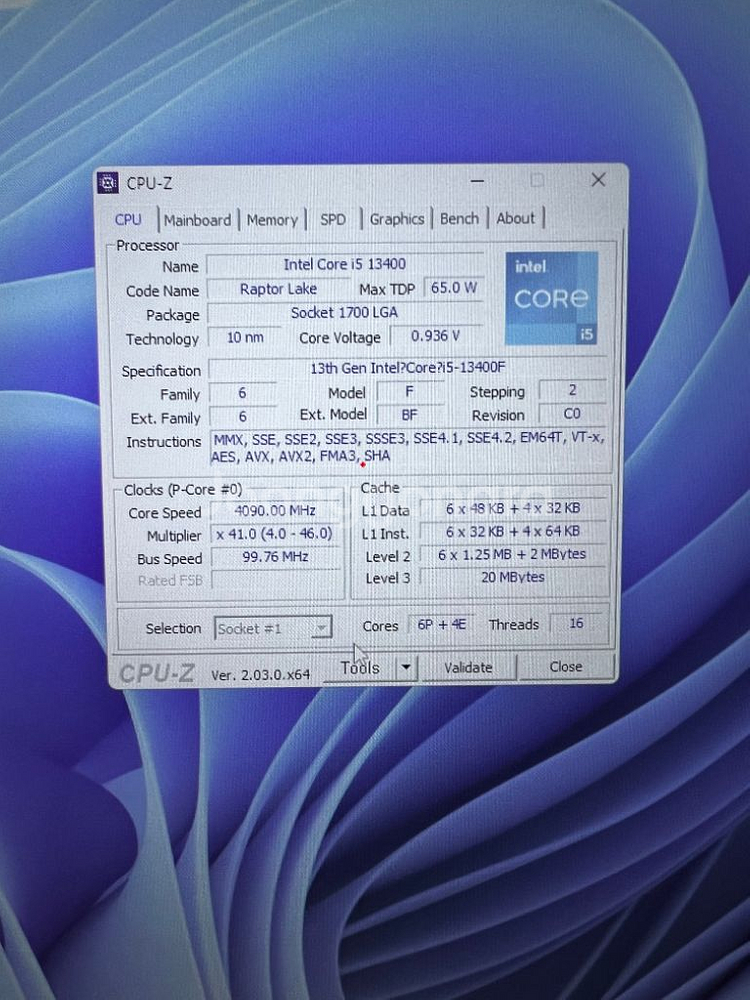Open the Mainboard tab
Image resolution: width=750 pixels, height=1000 pixels.
(x=197, y=220)
